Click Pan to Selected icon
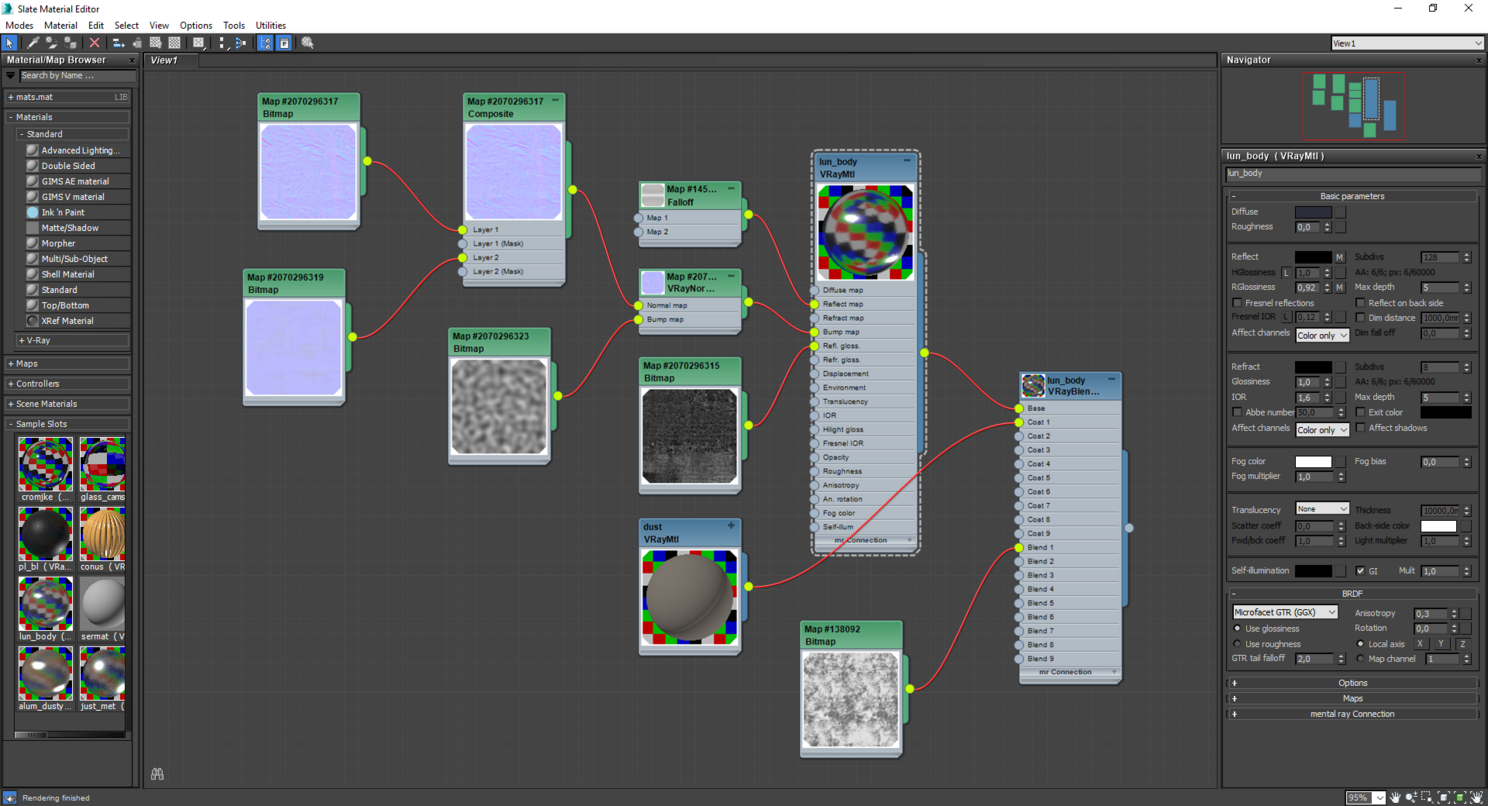 [1477, 797]
